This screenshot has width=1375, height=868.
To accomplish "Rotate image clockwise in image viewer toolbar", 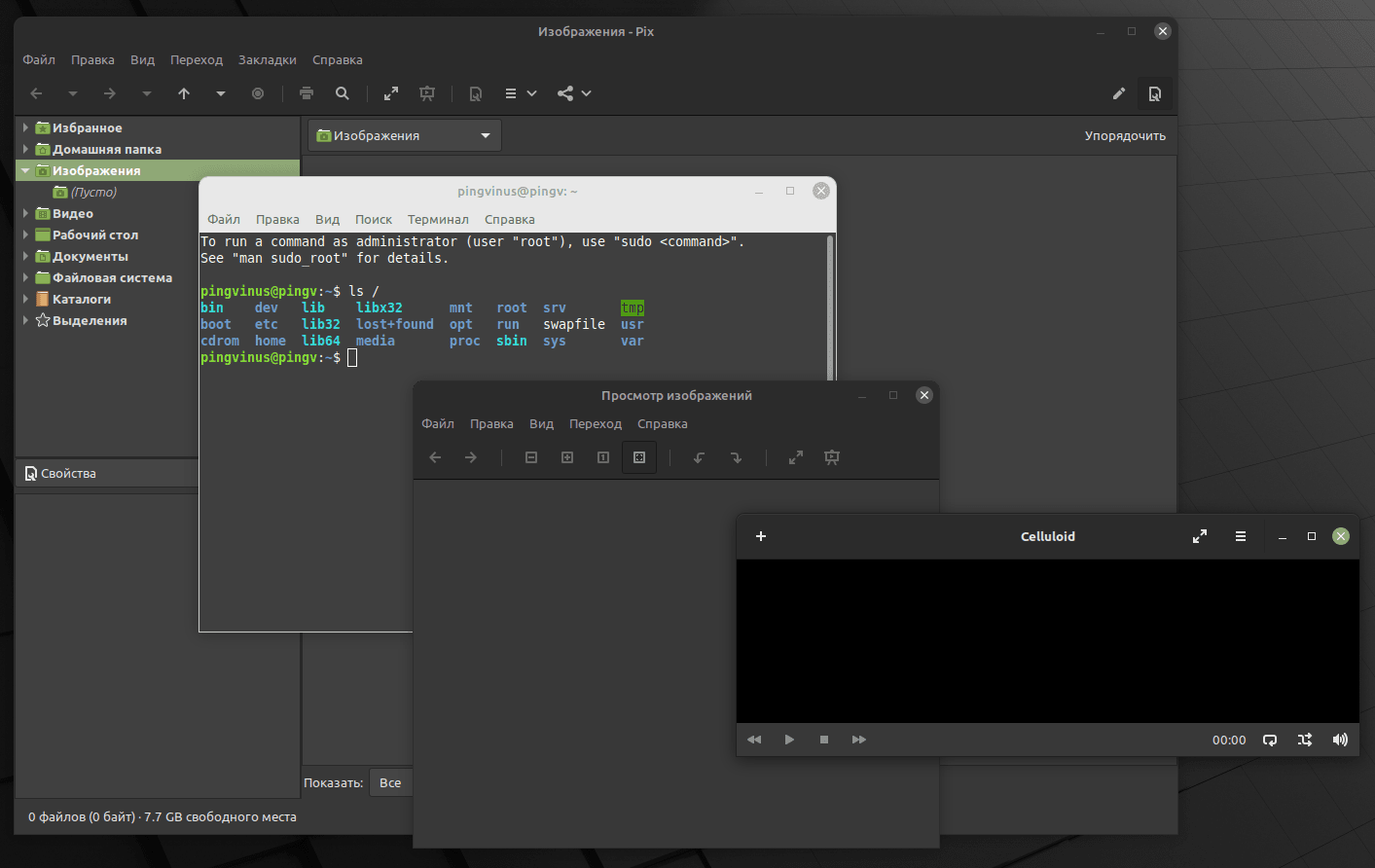I will pyautogui.click(x=736, y=457).
